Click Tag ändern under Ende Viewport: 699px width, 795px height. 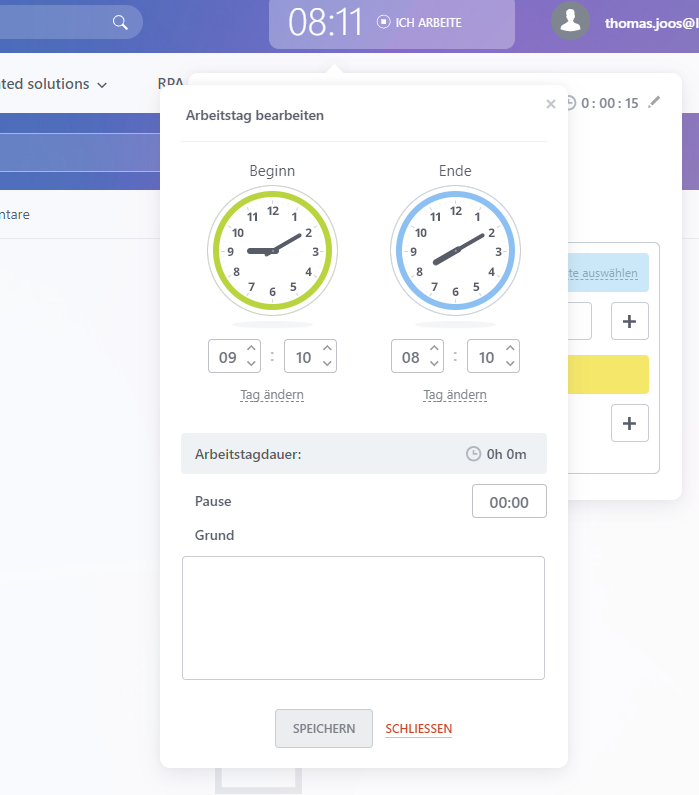(455, 395)
